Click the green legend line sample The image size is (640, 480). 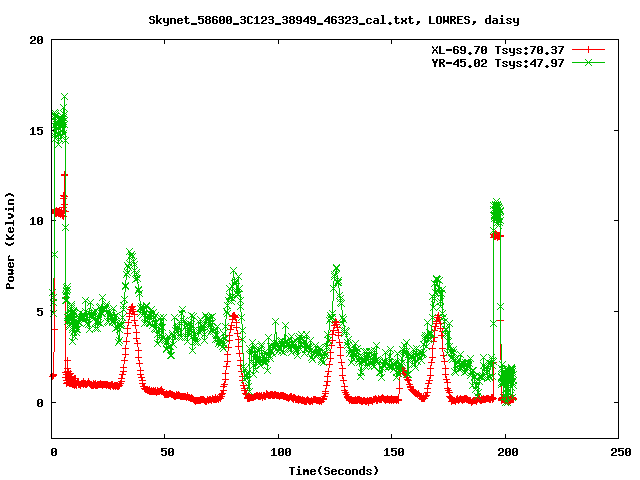click(588, 62)
